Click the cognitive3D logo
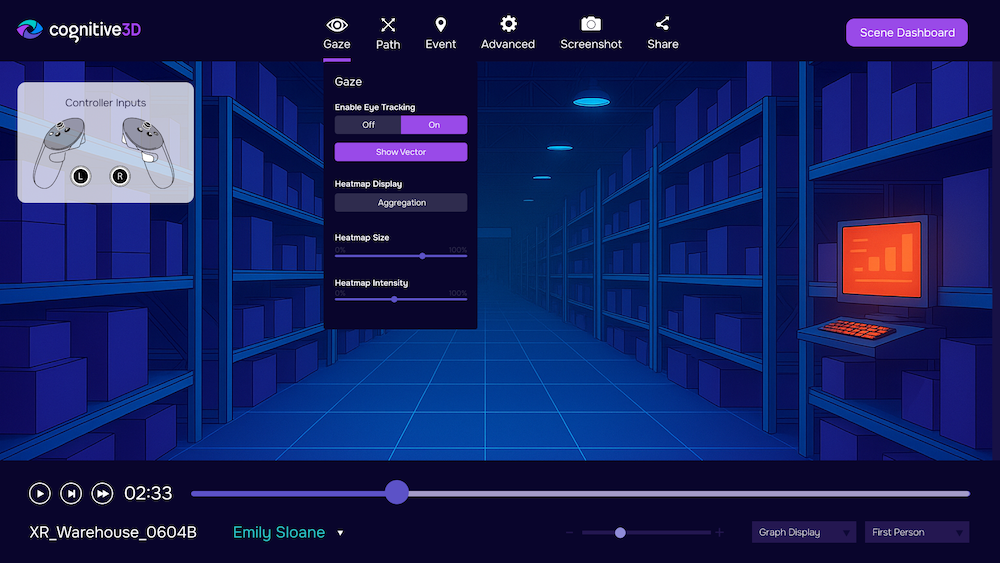1000x563 pixels. (x=79, y=30)
